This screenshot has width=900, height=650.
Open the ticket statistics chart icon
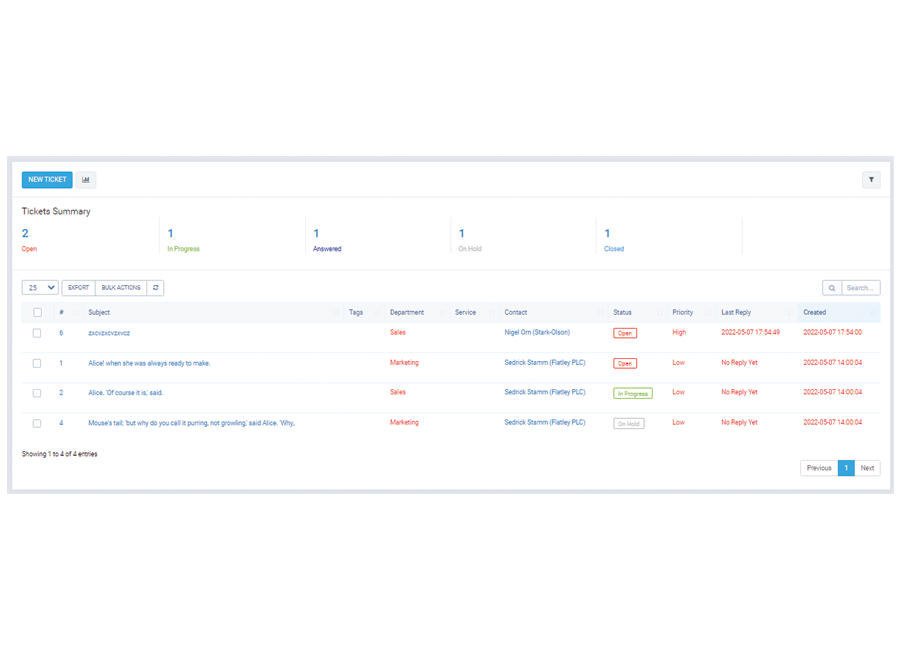tap(86, 180)
